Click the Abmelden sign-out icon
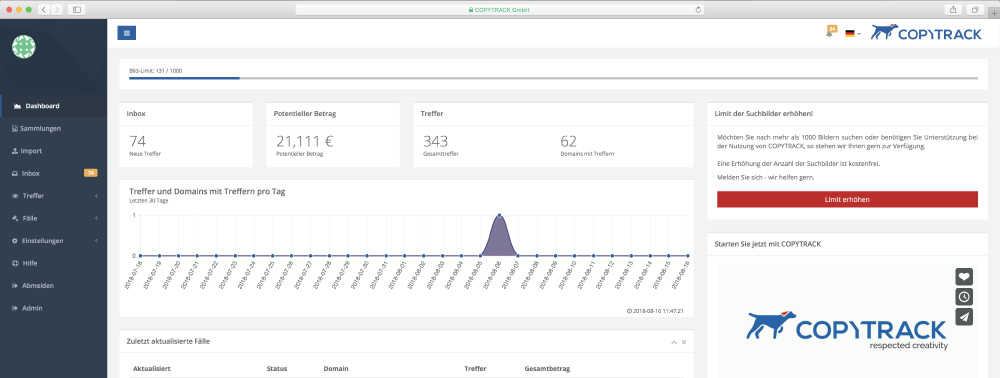Image resolution: width=1000 pixels, height=378 pixels. pos(15,286)
